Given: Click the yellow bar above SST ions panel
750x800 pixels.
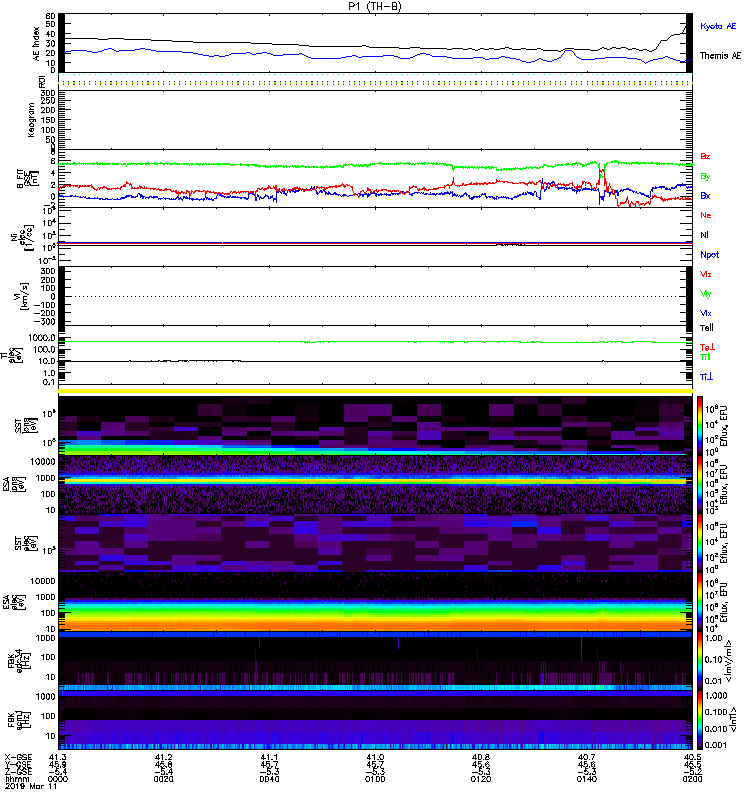Looking at the screenshot, I should pos(375,391).
